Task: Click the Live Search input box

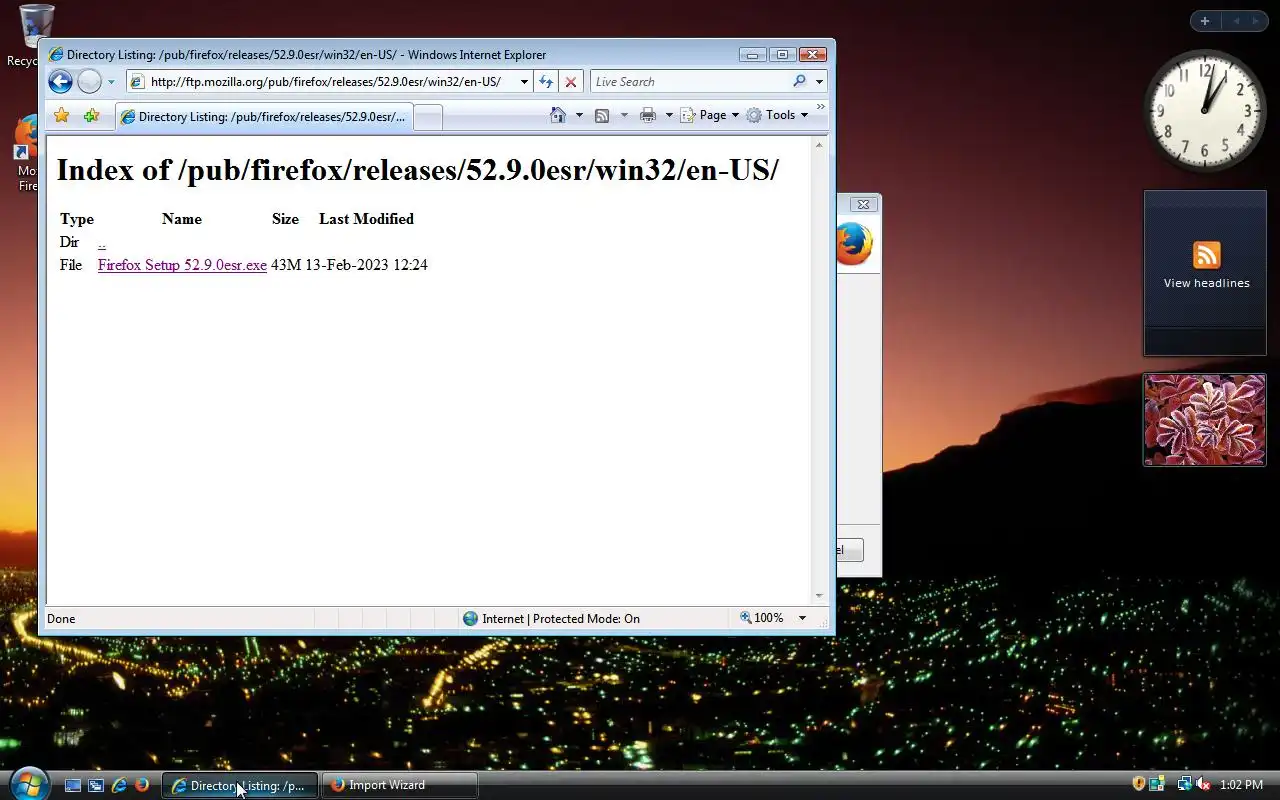Action: pos(690,82)
